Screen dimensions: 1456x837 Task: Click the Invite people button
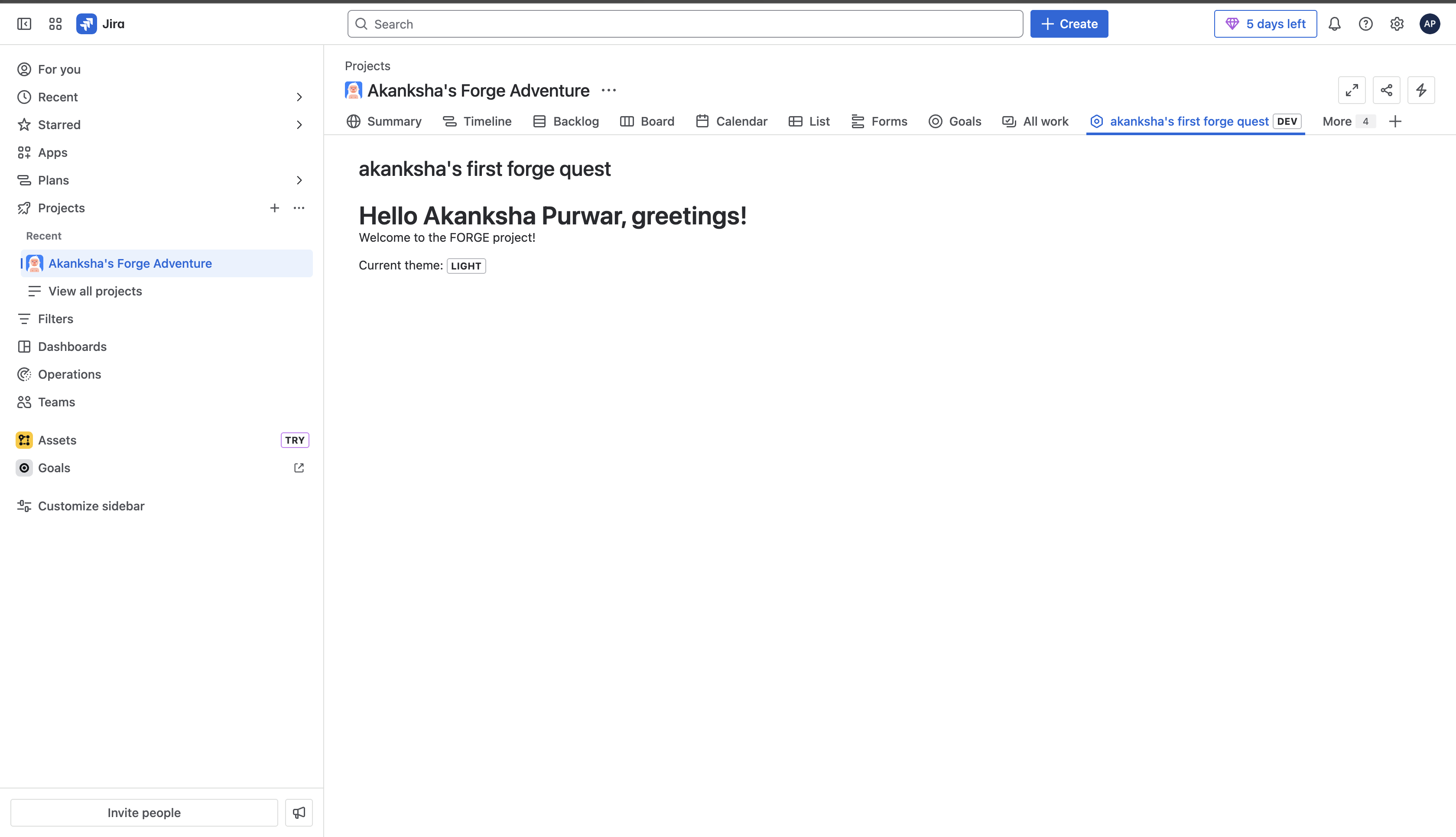click(x=144, y=812)
